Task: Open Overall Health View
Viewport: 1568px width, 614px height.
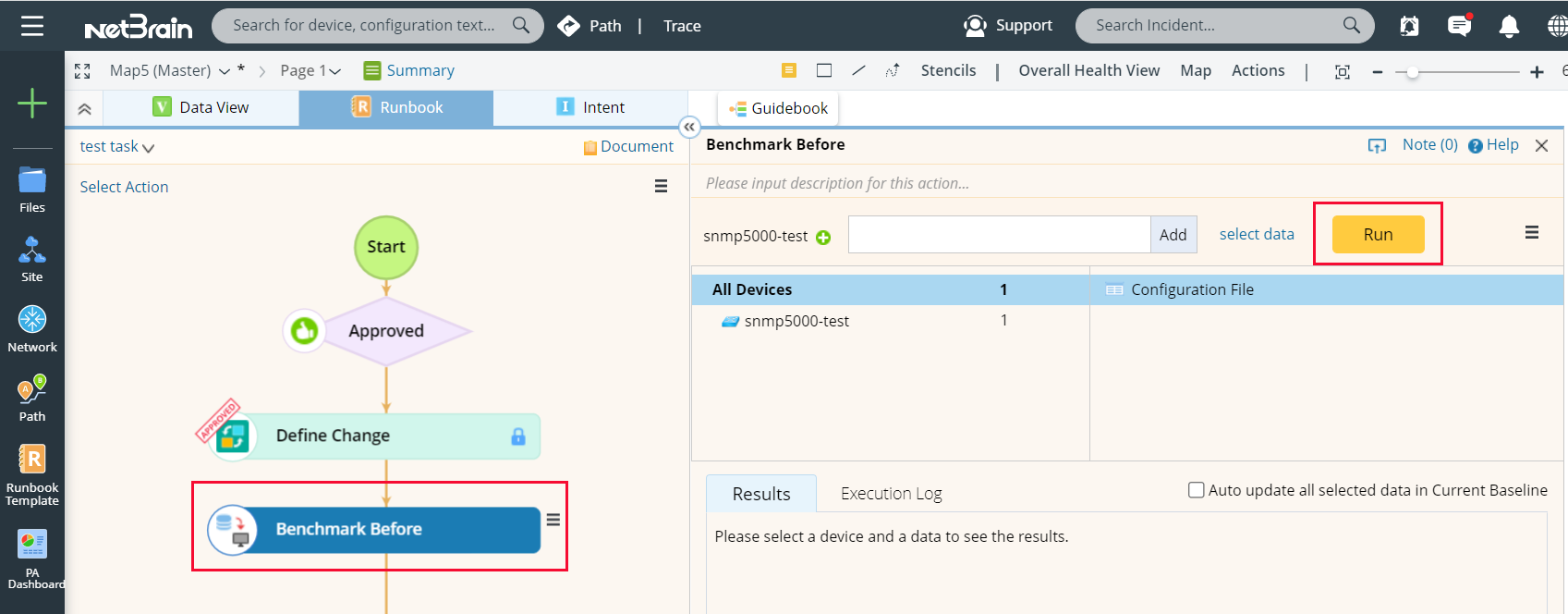Action: [x=1088, y=70]
